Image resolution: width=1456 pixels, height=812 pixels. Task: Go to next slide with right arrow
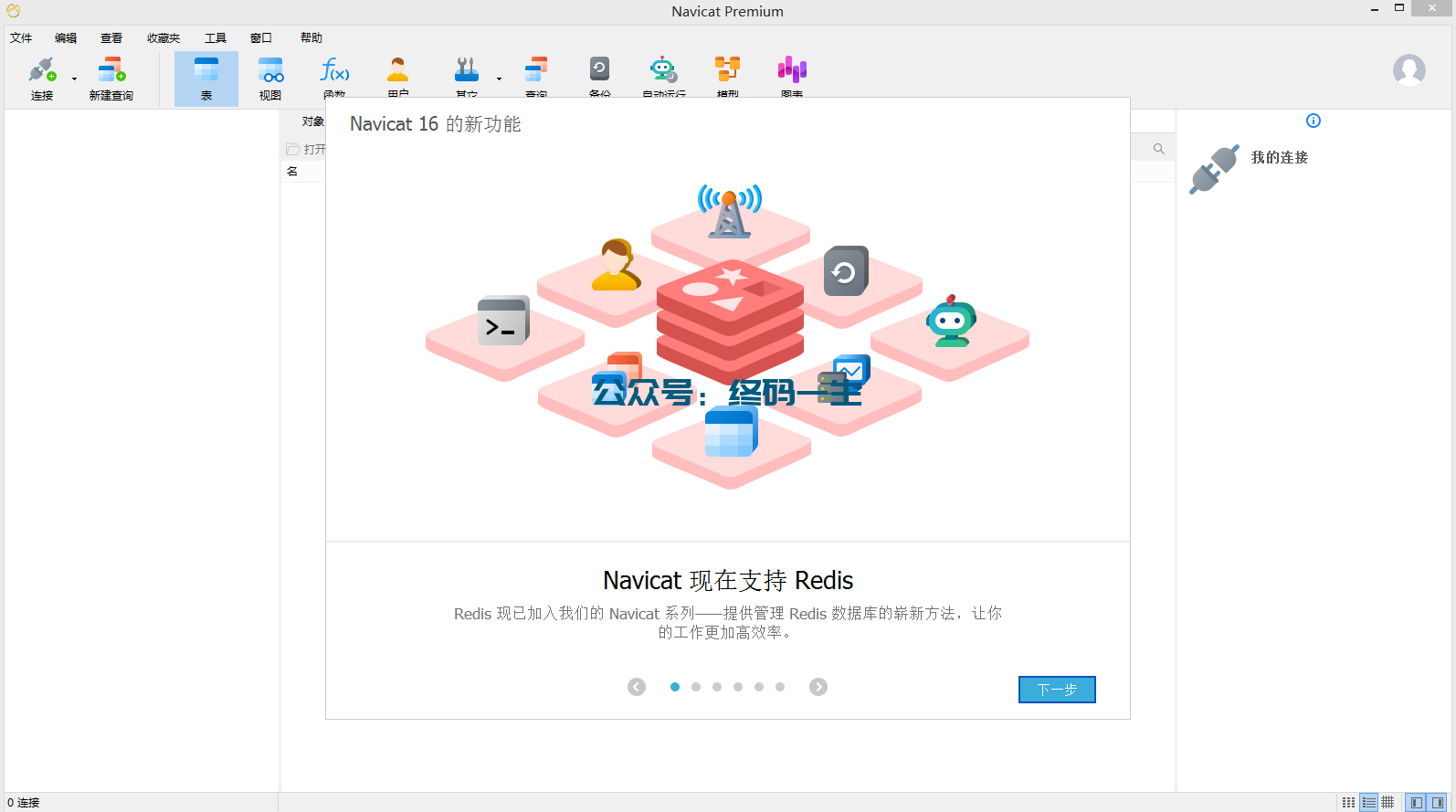coord(818,687)
